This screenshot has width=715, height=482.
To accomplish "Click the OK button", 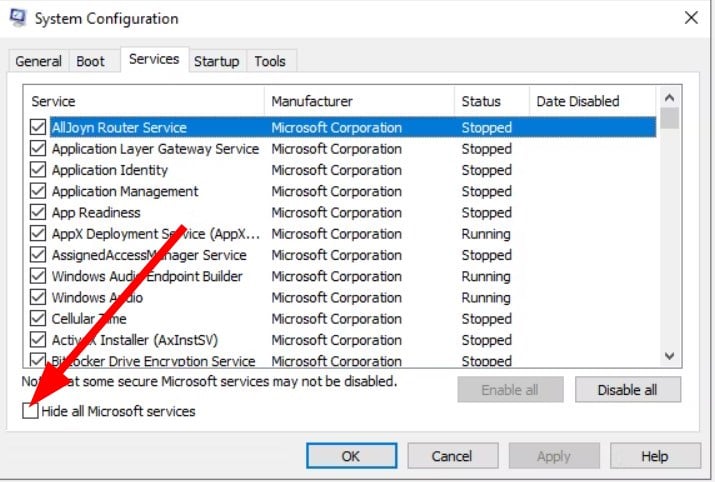I will coord(350,456).
